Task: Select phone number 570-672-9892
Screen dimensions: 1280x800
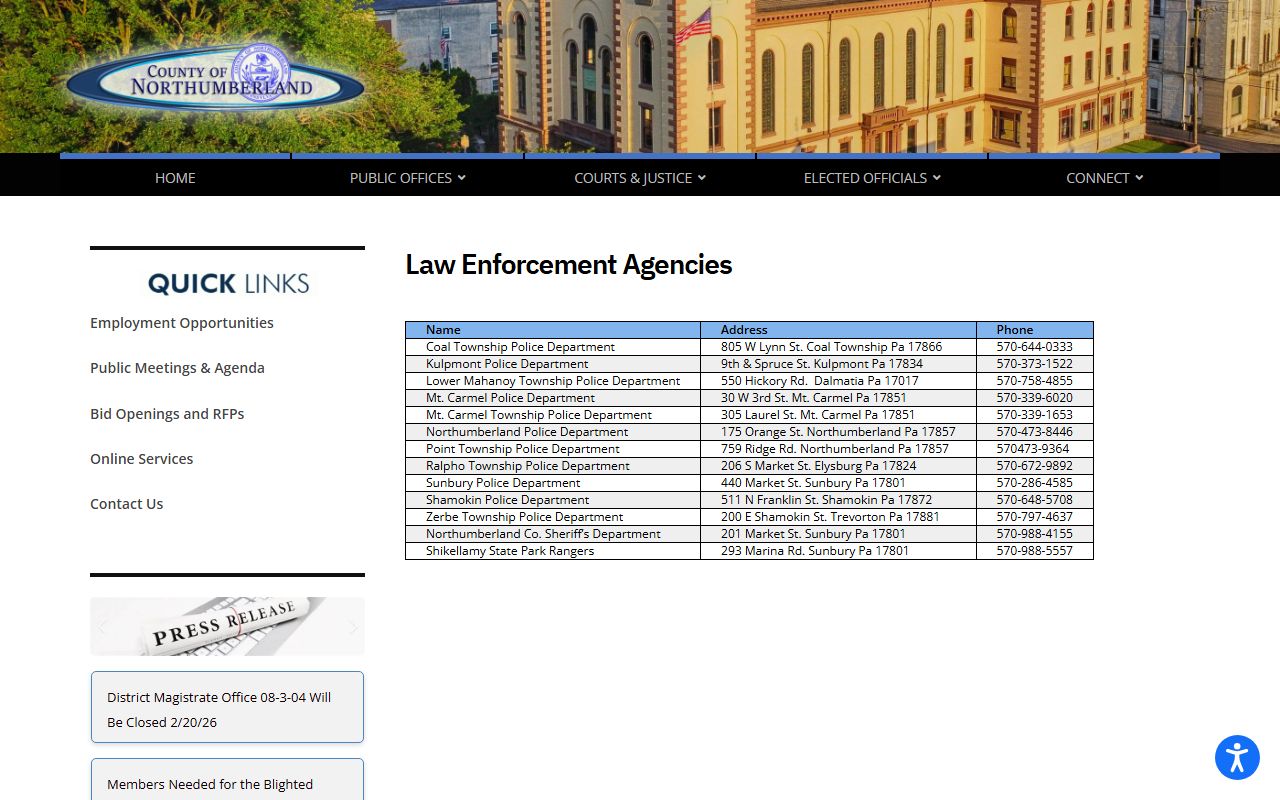Action: click(1035, 466)
